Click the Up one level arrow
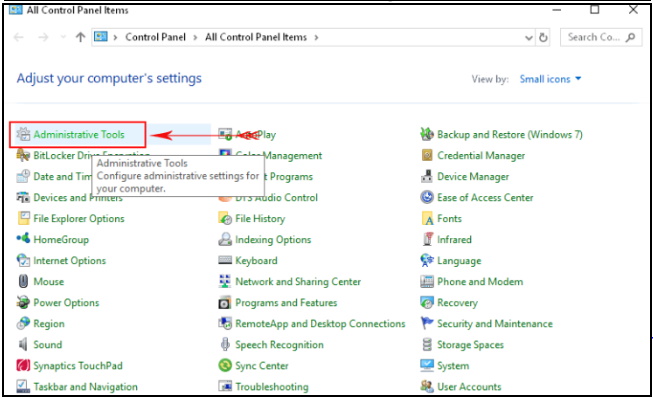 coord(80,37)
